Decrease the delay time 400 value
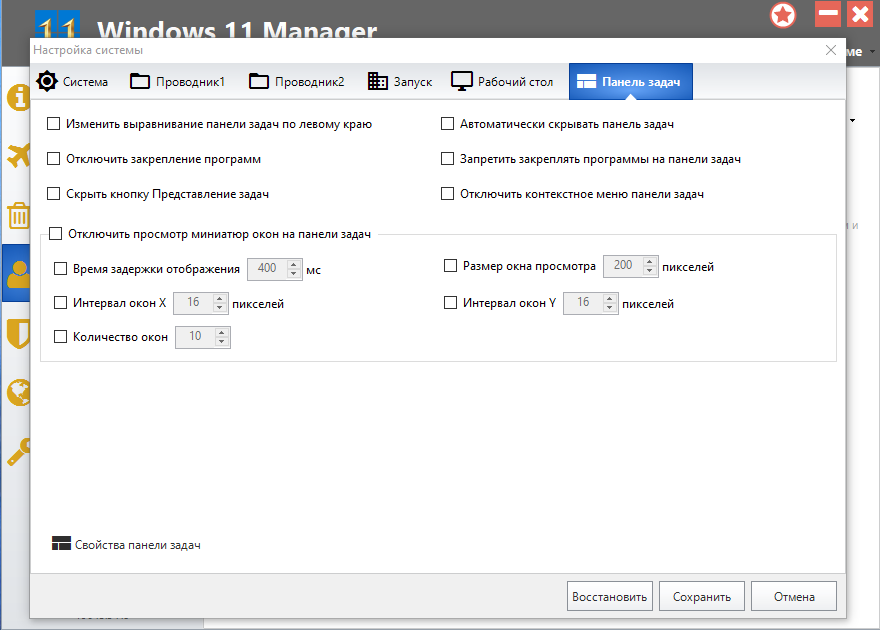The height and width of the screenshot is (630, 880). coord(294,274)
